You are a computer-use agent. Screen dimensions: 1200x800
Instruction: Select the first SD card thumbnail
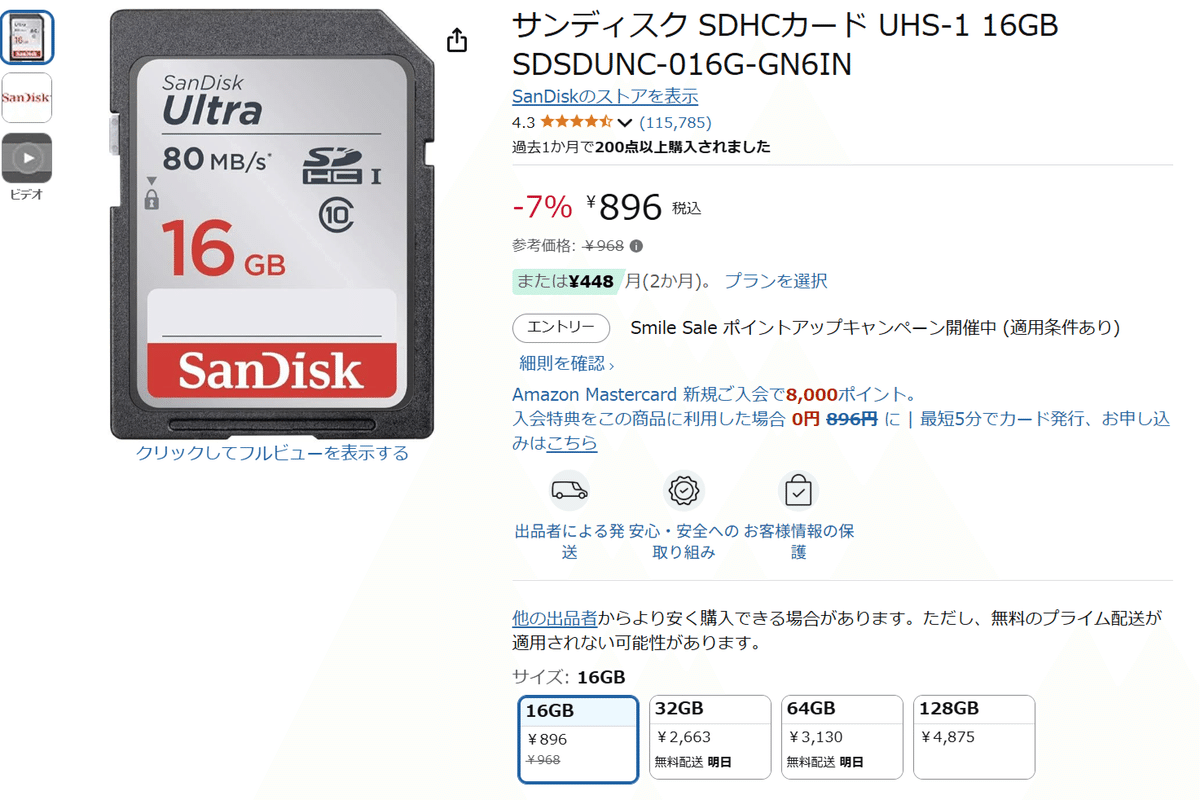coord(27,37)
